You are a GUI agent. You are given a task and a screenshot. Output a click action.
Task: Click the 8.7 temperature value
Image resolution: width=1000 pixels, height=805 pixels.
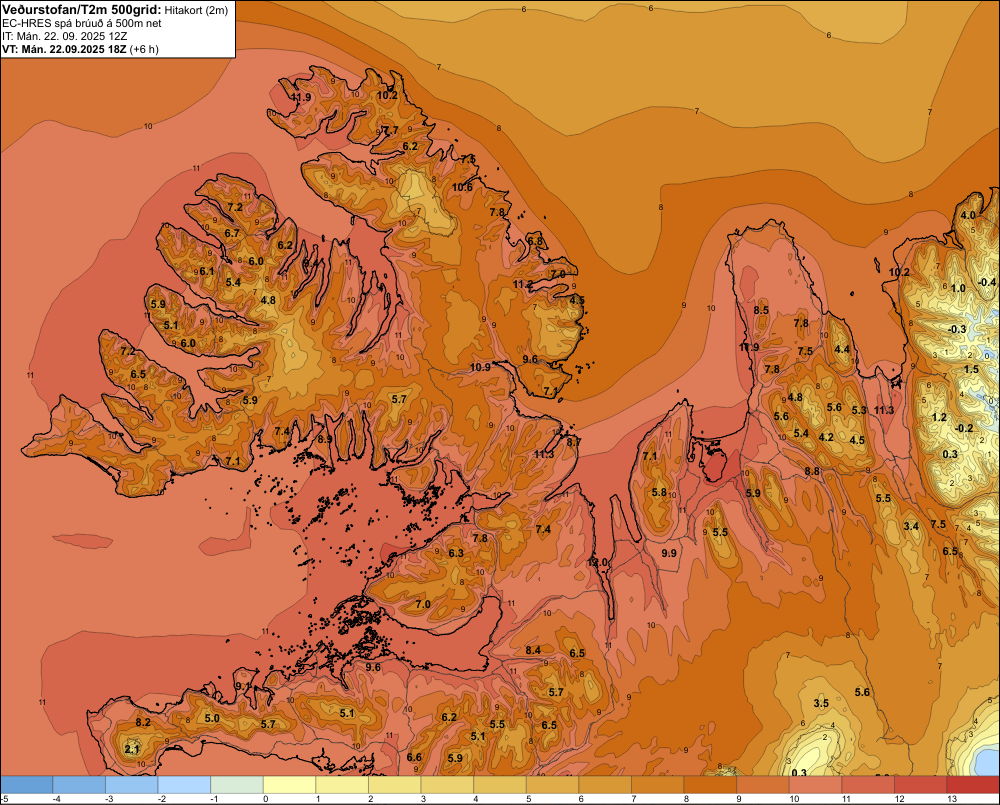click(573, 442)
